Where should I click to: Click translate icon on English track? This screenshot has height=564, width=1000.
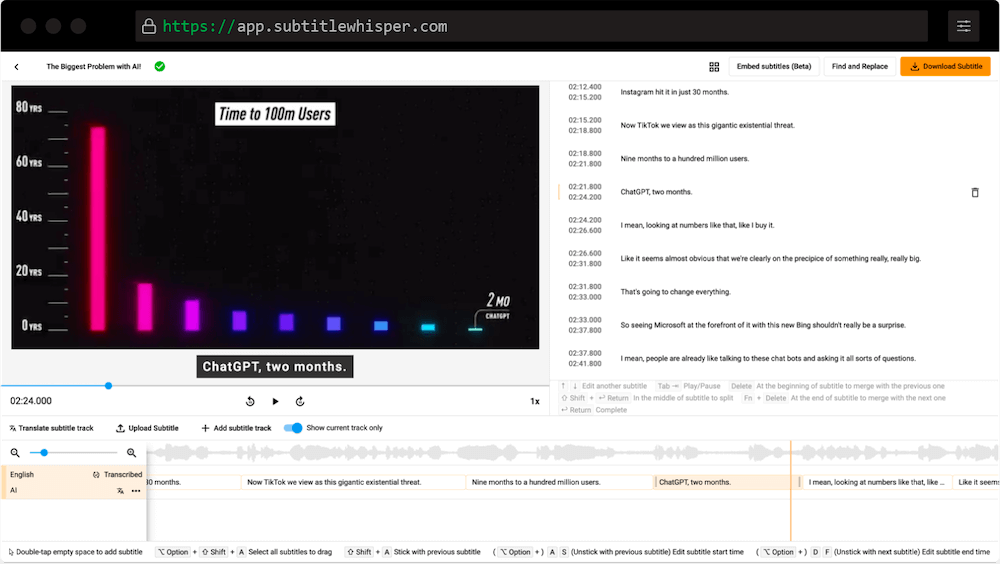[x=121, y=491]
